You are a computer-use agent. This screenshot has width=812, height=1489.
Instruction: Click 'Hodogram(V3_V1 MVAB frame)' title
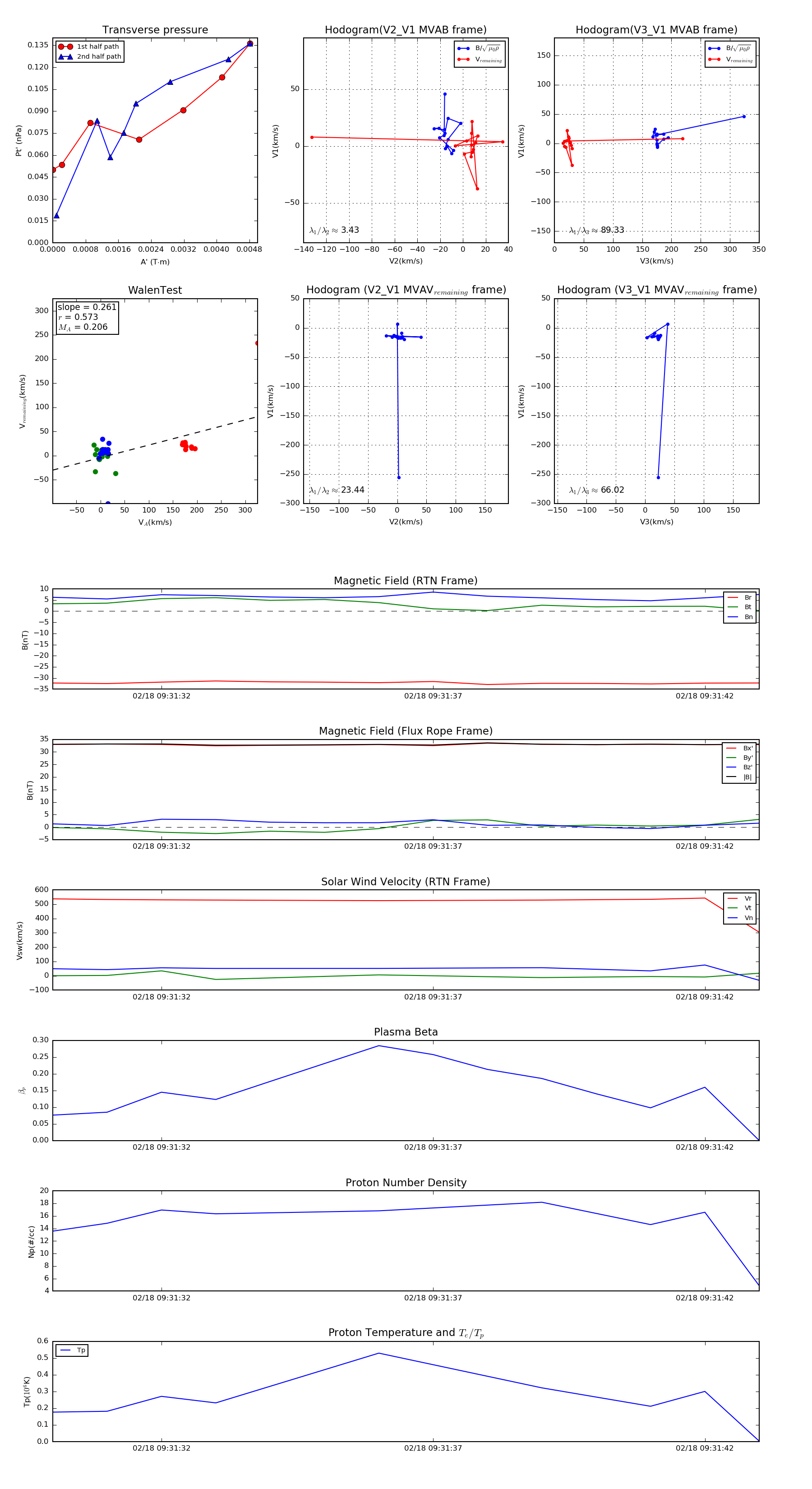pos(656,30)
